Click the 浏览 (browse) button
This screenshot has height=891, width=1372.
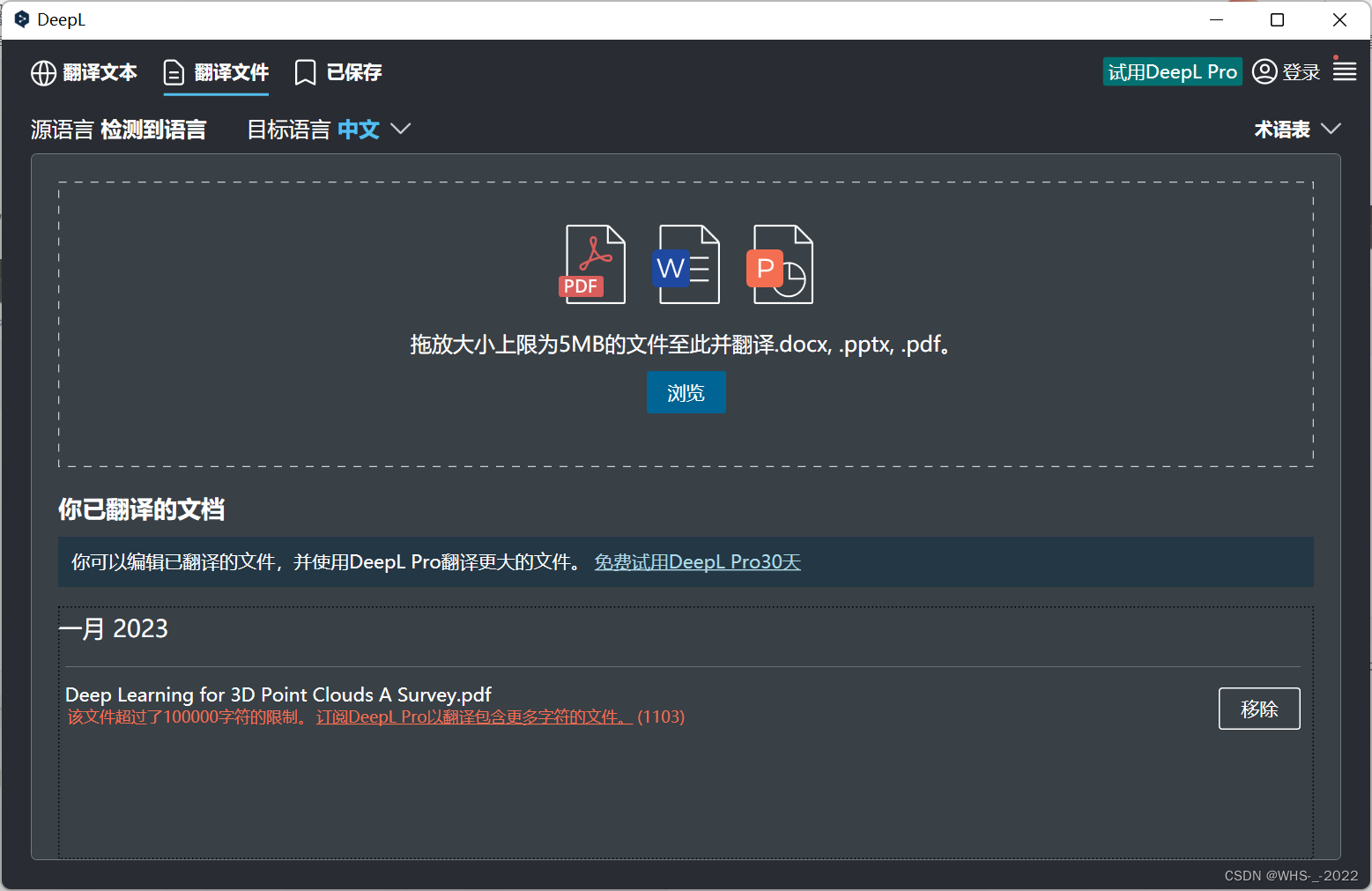click(686, 392)
